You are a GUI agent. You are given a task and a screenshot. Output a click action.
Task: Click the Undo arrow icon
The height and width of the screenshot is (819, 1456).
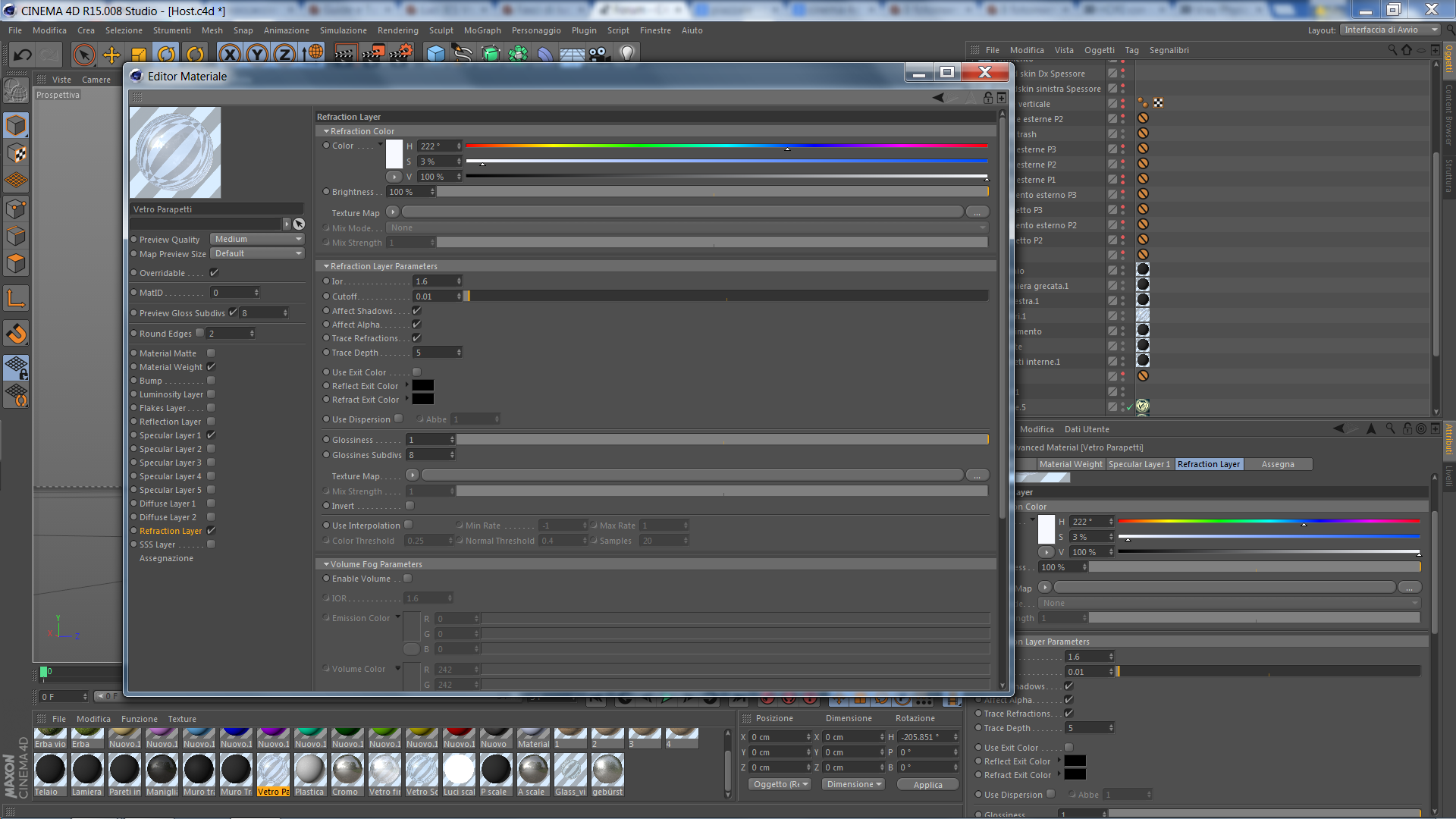[x=23, y=55]
